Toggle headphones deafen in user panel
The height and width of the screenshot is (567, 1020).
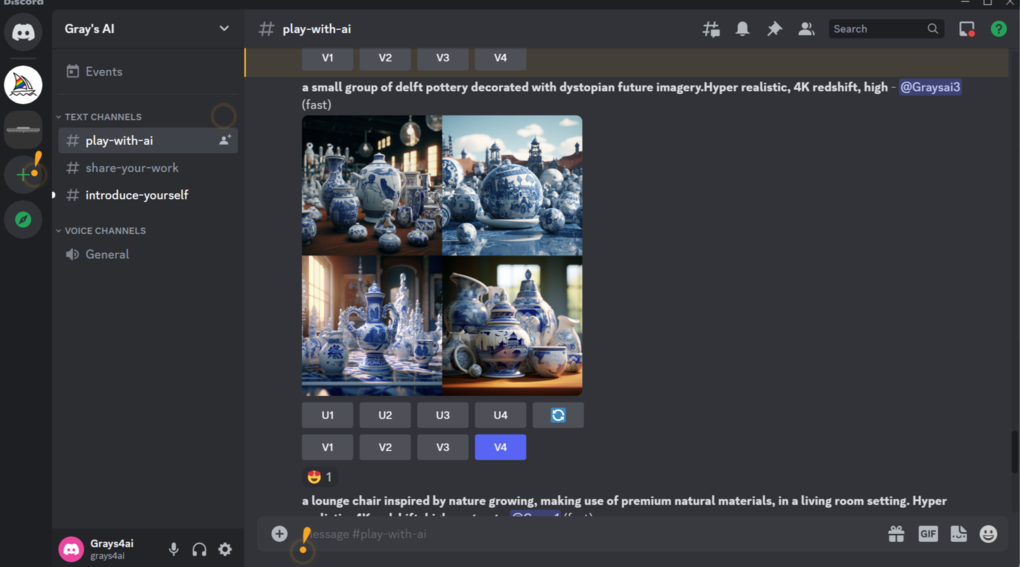[199, 549]
